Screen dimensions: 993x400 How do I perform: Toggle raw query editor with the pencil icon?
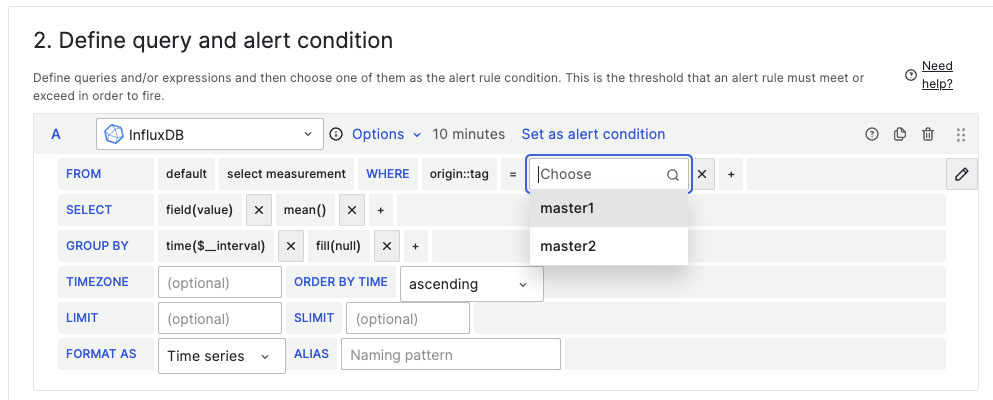tap(962, 174)
